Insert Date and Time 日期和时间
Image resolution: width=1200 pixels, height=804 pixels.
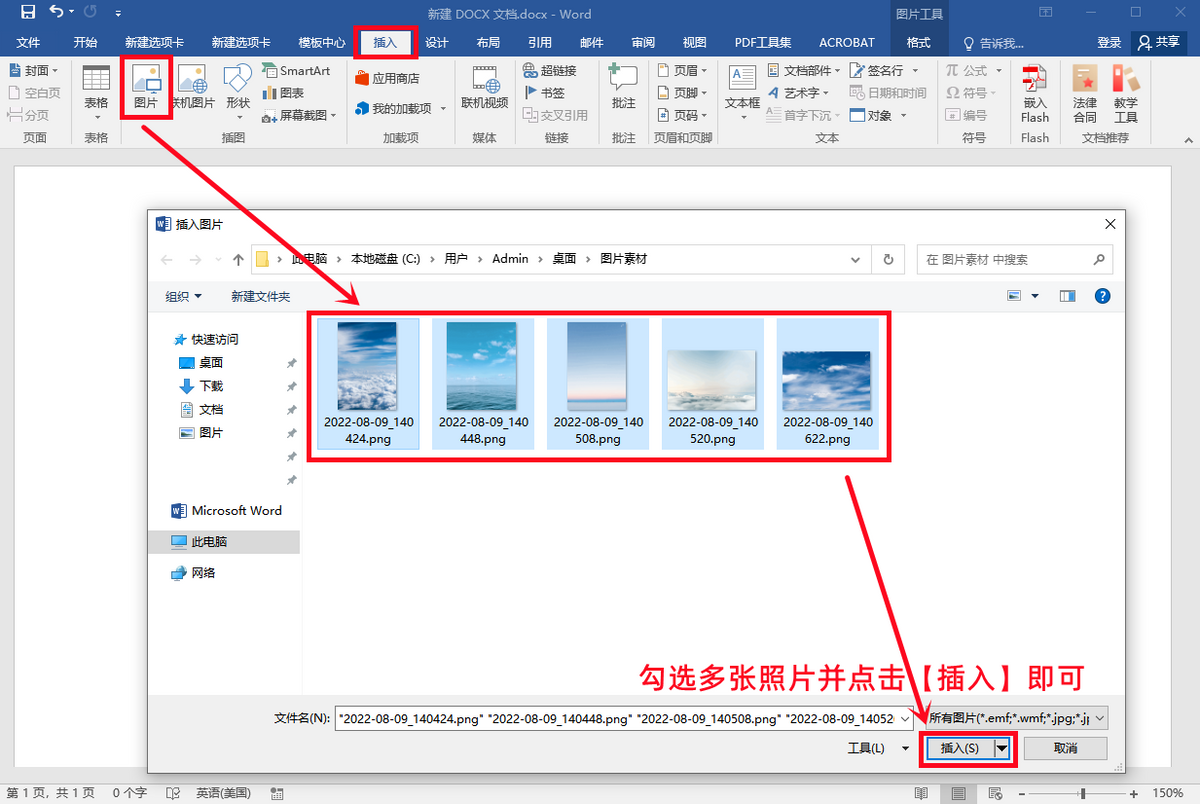888,93
